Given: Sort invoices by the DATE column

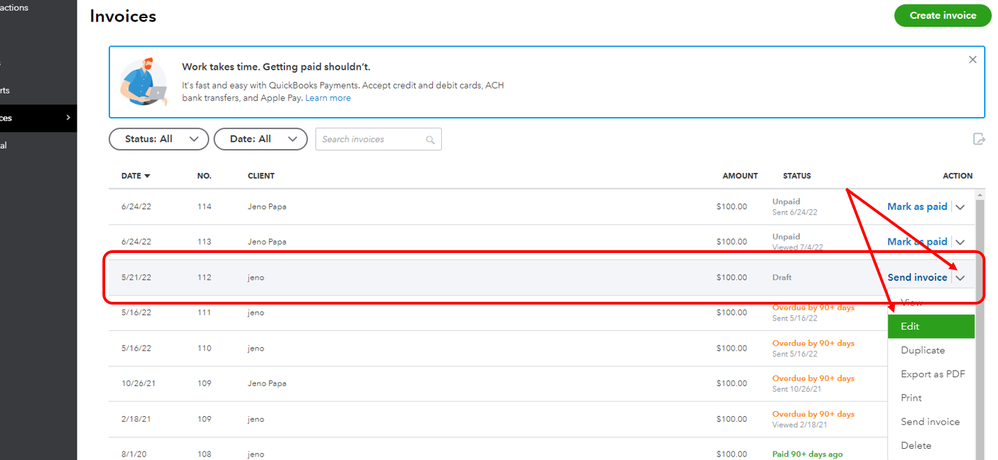Looking at the screenshot, I should 135,176.
